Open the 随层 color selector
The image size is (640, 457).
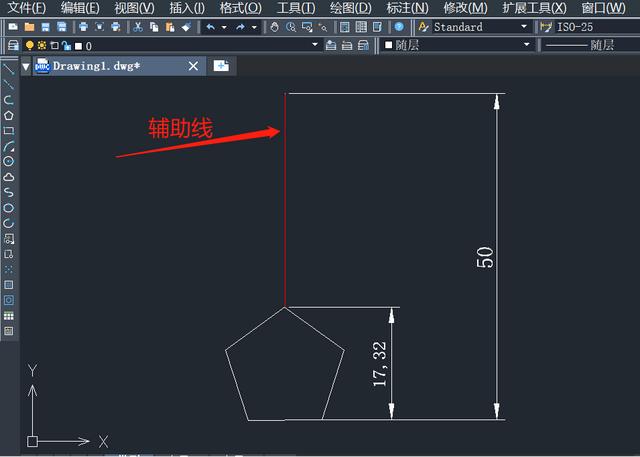click(458, 45)
